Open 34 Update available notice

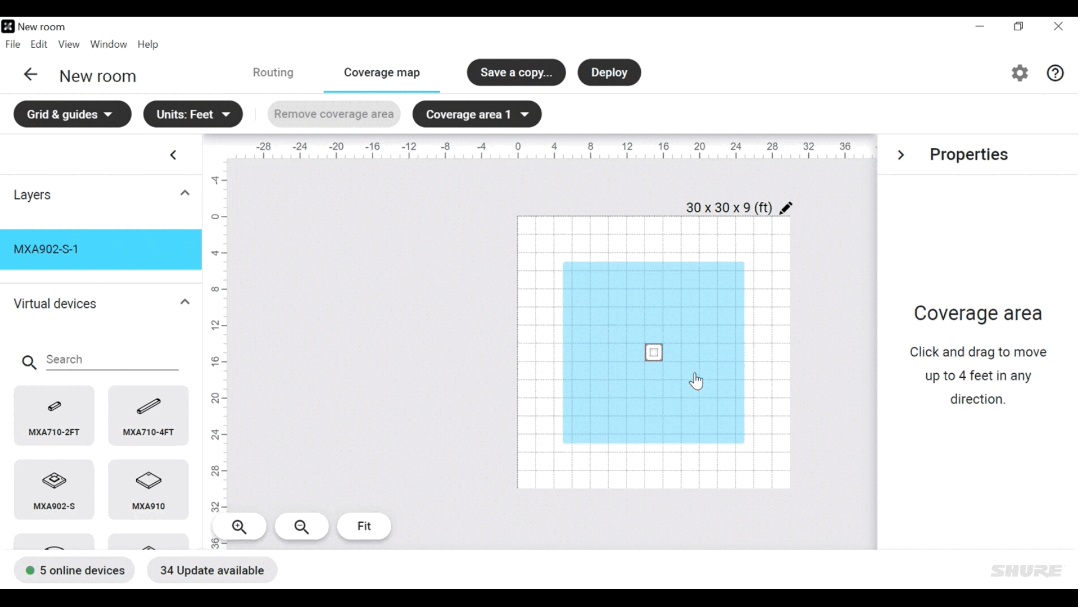212,570
